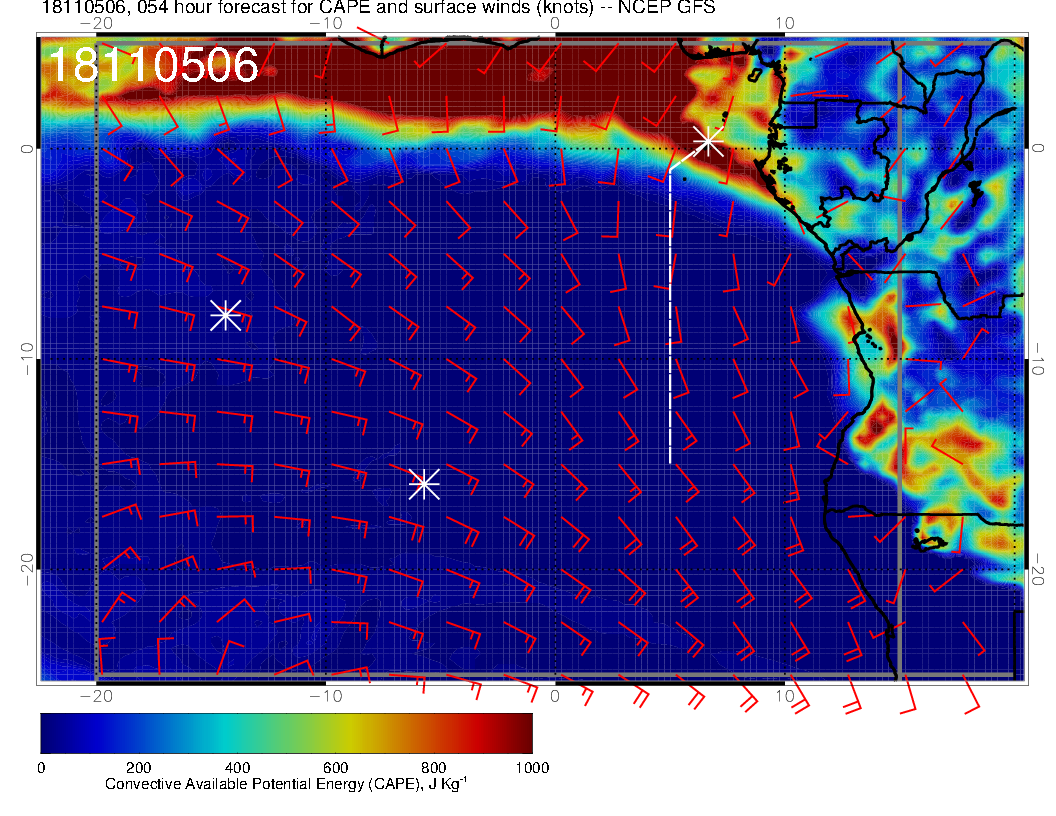Select the westernmost white asterisk marker
Screen dimensions: 1056x816
pyautogui.click(x=225, y=314)
